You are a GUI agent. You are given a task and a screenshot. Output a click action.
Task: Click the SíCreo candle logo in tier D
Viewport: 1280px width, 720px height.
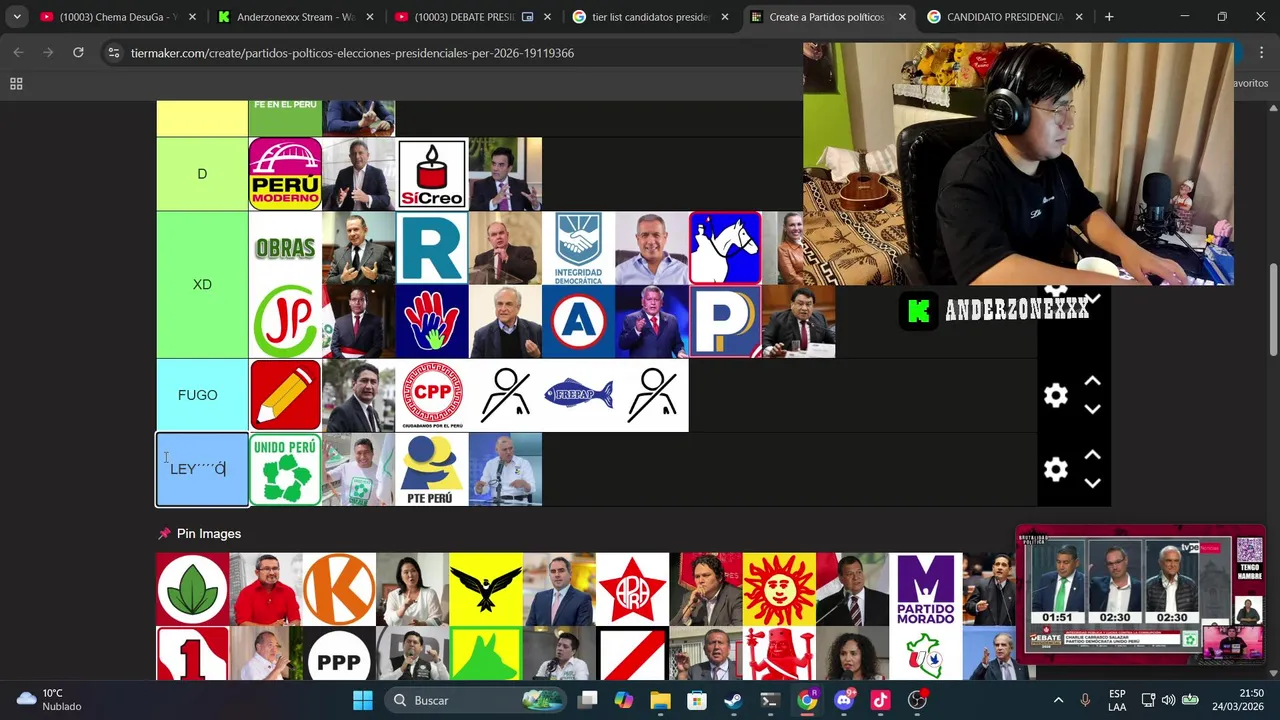coord(432,174)
